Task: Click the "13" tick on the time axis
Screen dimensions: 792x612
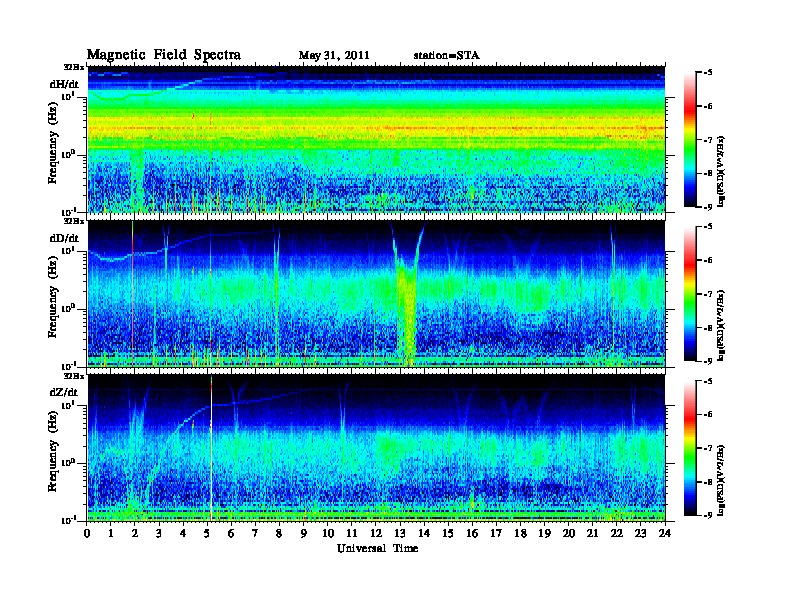Action: click(x=400, y=534)
